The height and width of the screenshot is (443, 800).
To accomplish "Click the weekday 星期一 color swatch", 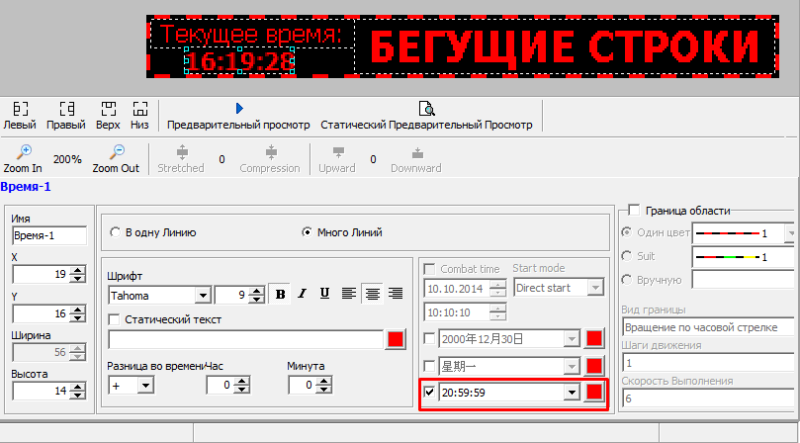I will 594,366.
